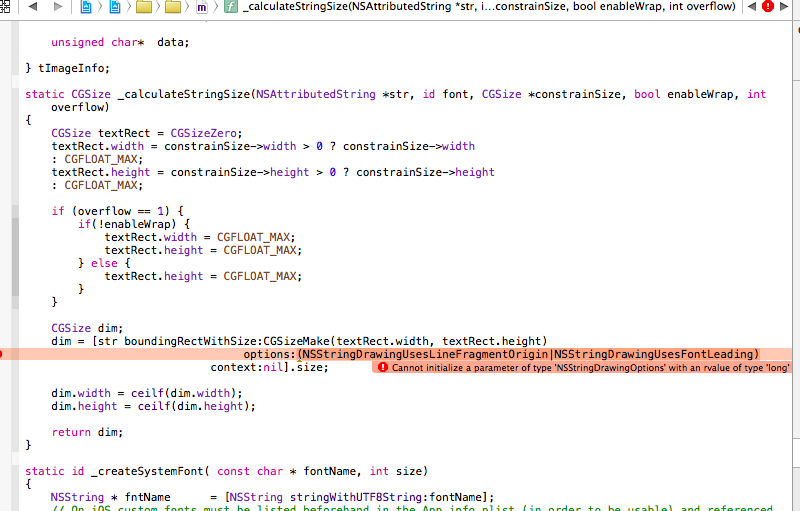The width and height of the screenshot is (800, 511).
Task: Click 'NSAttributedString' in the function signature
Action: click(315, 94)
